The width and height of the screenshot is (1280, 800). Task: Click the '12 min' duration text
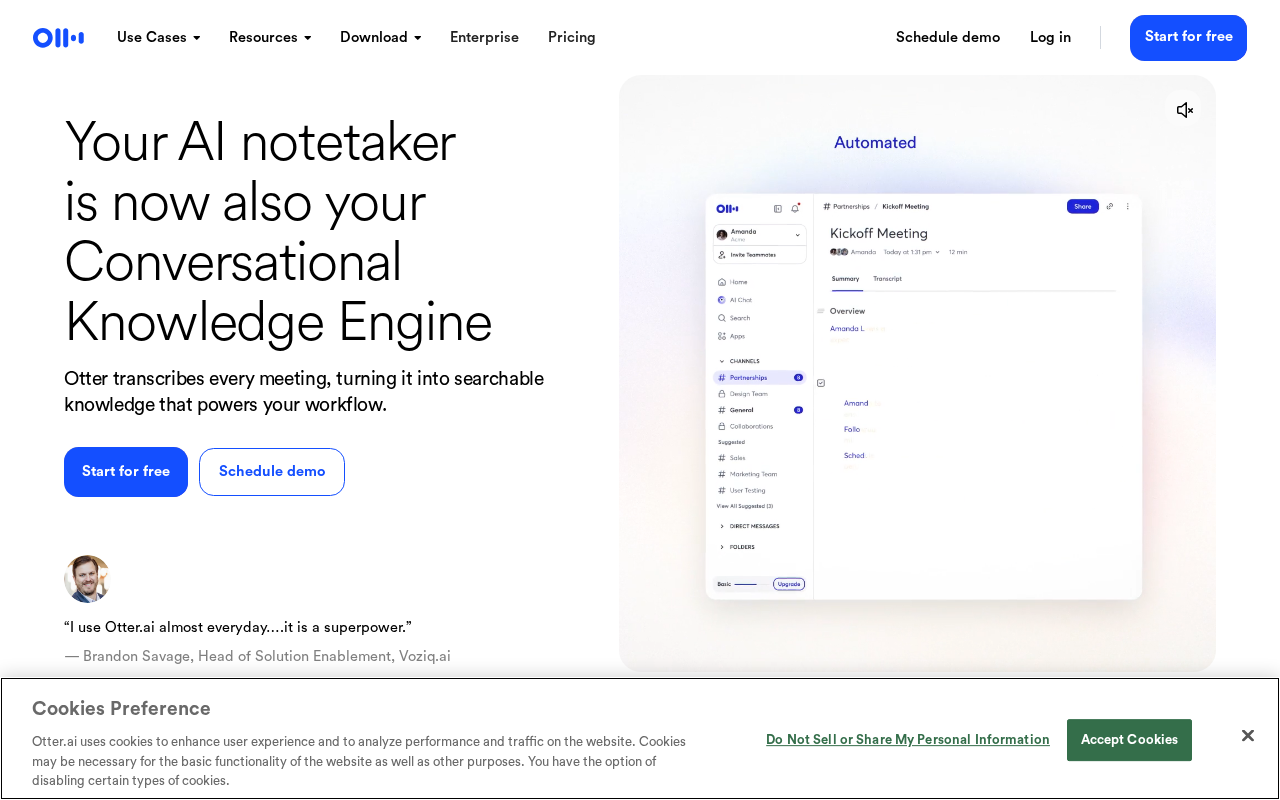[958, 252]
